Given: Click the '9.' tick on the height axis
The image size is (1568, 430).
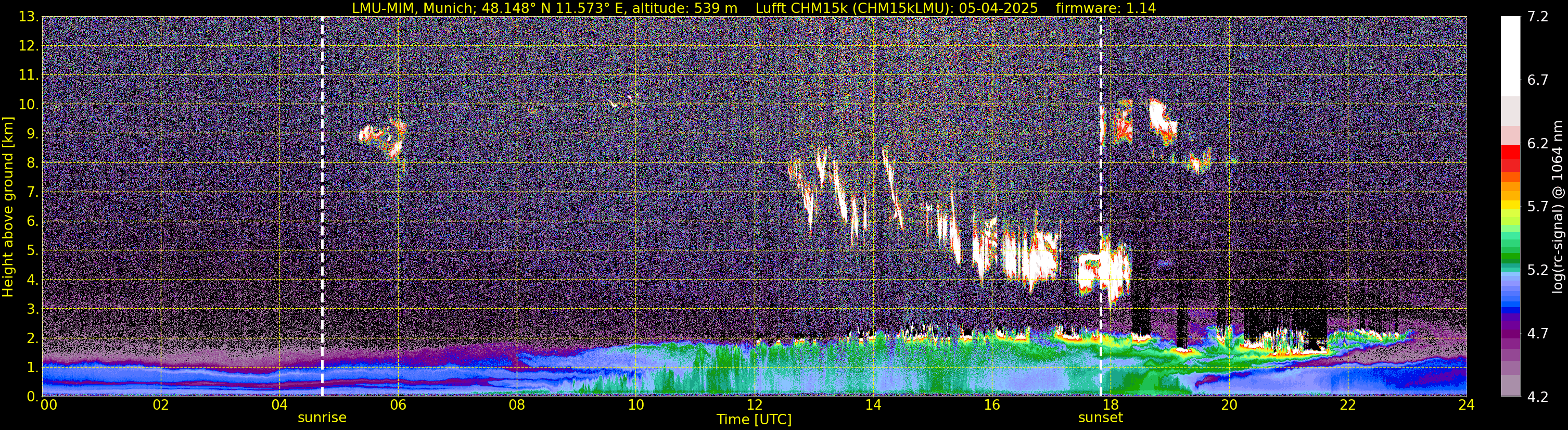Looking at the screenshot, I should click(x=33, y=134).
